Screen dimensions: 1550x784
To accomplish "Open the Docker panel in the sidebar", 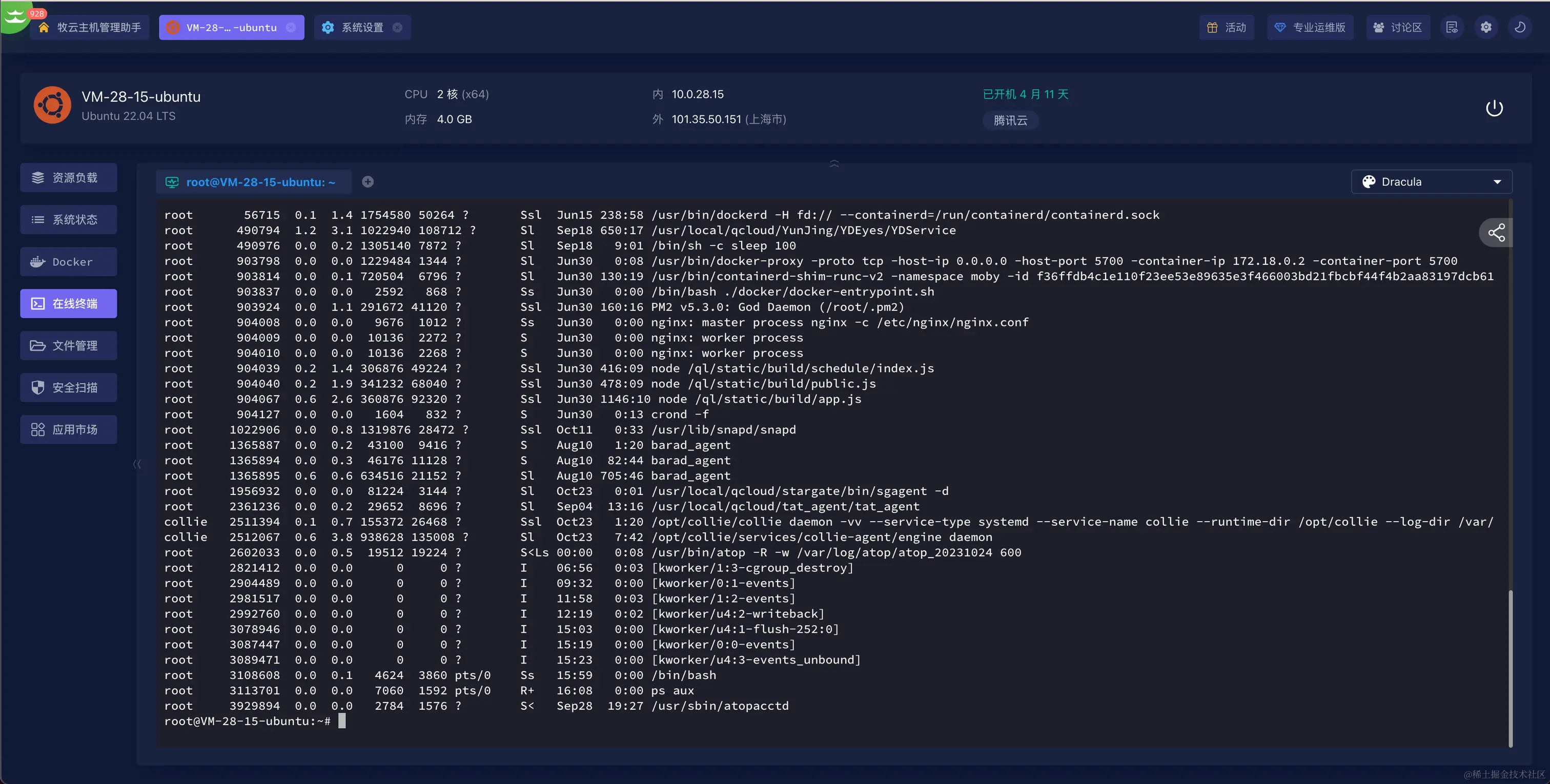I will [69, 262].
